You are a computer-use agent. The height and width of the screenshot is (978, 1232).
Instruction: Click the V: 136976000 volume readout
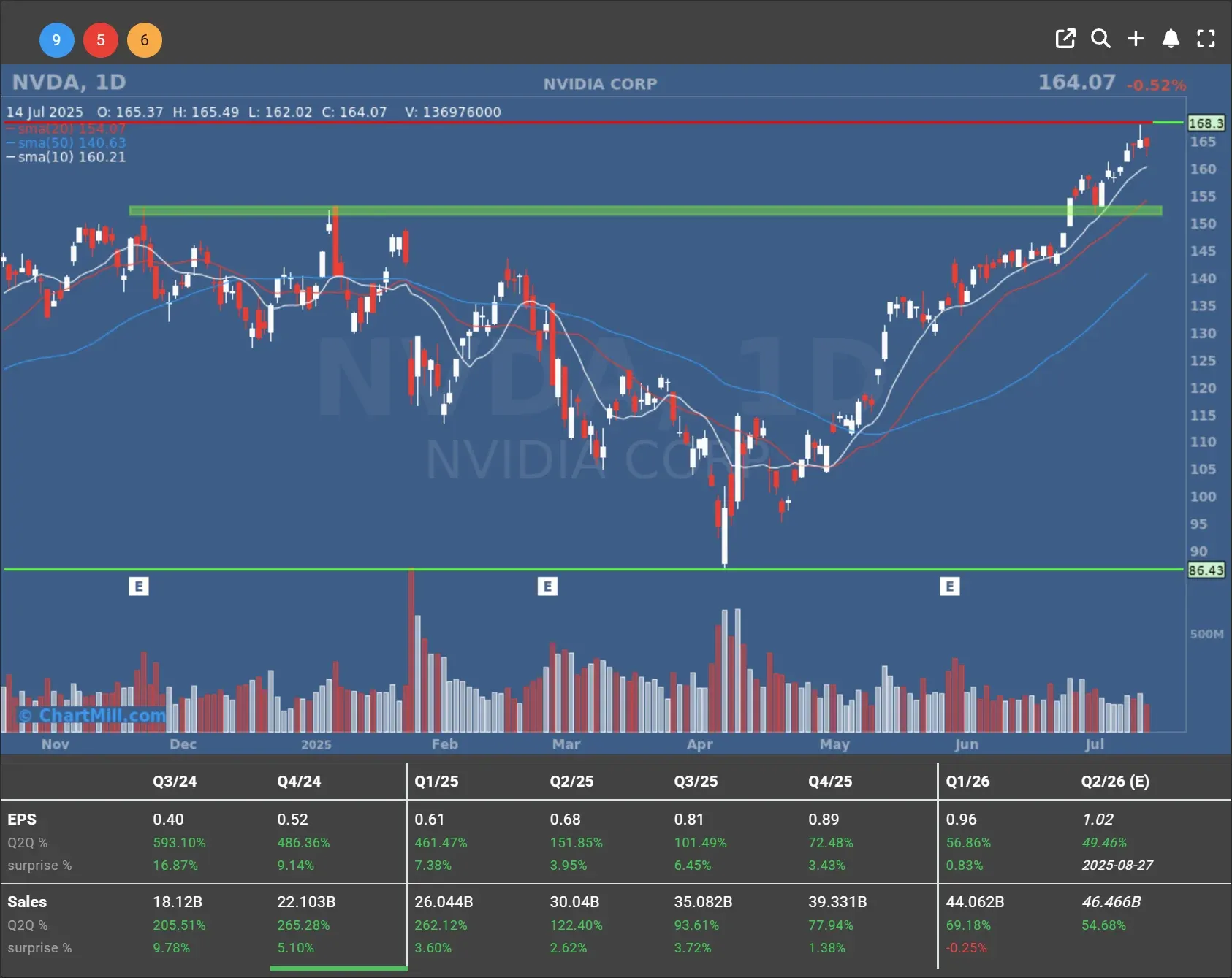pyautogui.click(x=453, y=112)
